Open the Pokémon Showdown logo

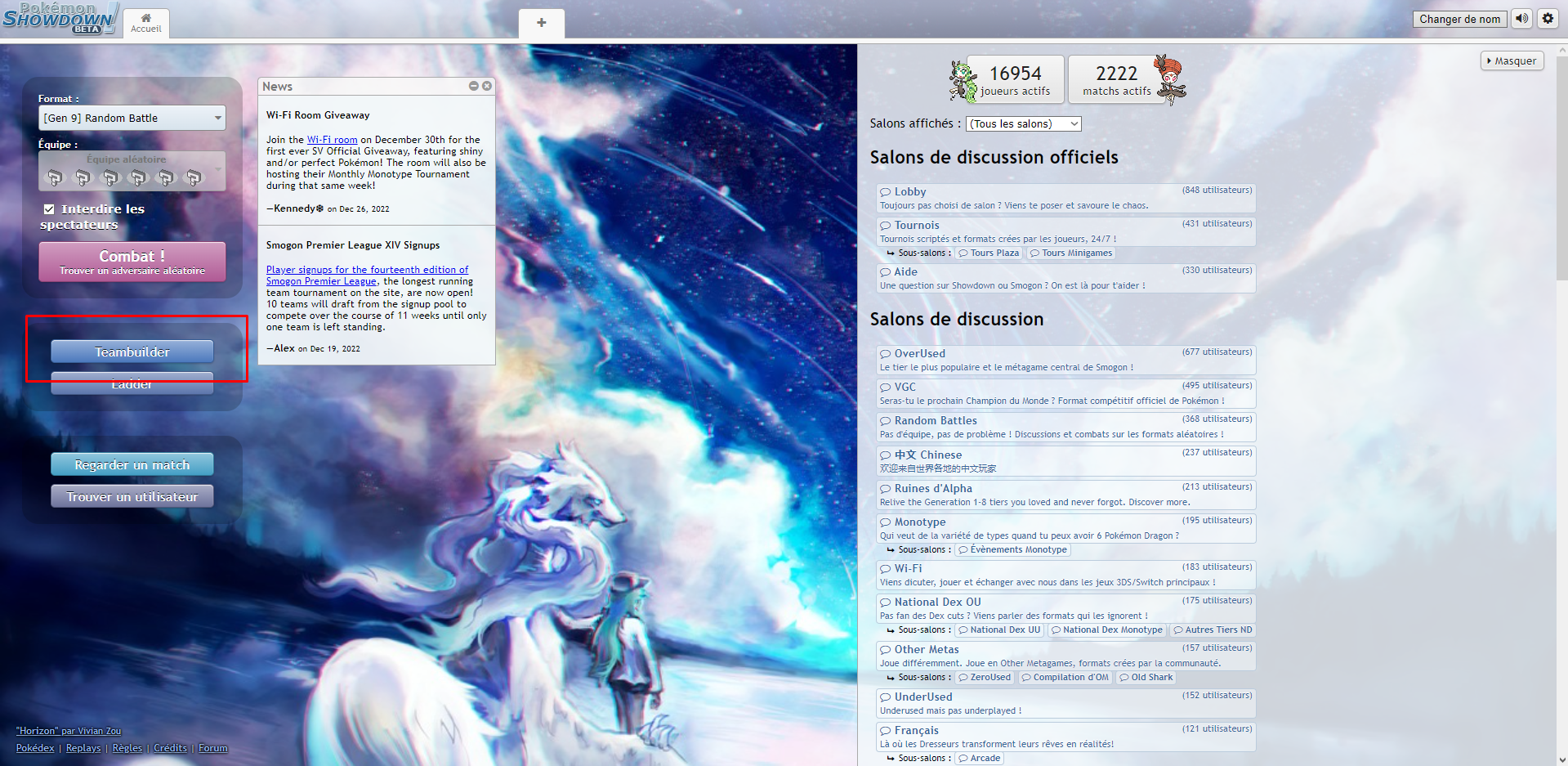click(x=60, y=18)
